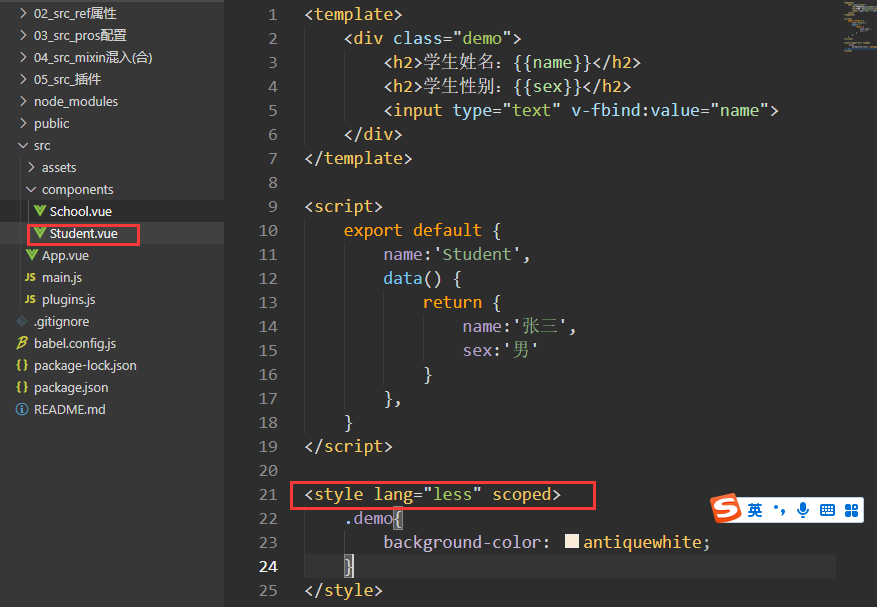Click the antiquewhite color swatch on line 23
Image resolution: width=877 pixels, height=607 pixels.
pyautogui.click(x=572, y=541)
